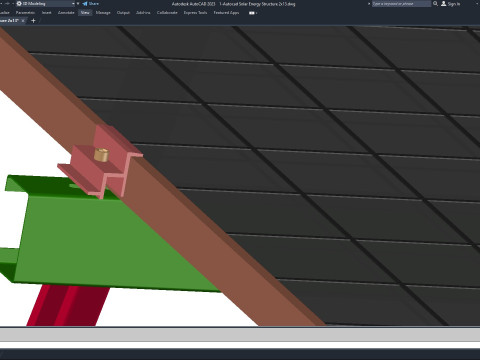Select the View ribbon tab
This screenshot has height=360, width=480.
[x=85, y=13]
